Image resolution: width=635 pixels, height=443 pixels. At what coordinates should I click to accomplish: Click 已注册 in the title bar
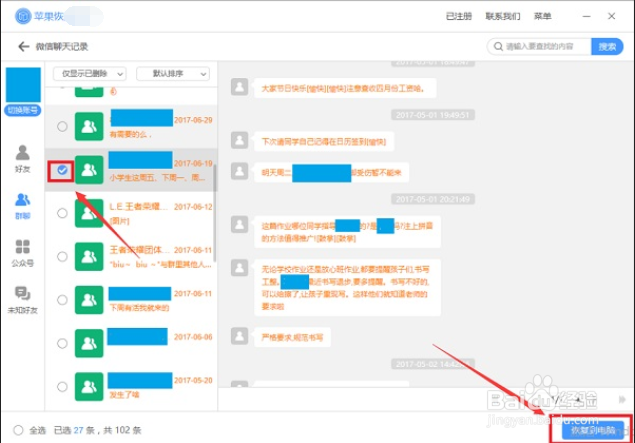(x=459, y=16)
